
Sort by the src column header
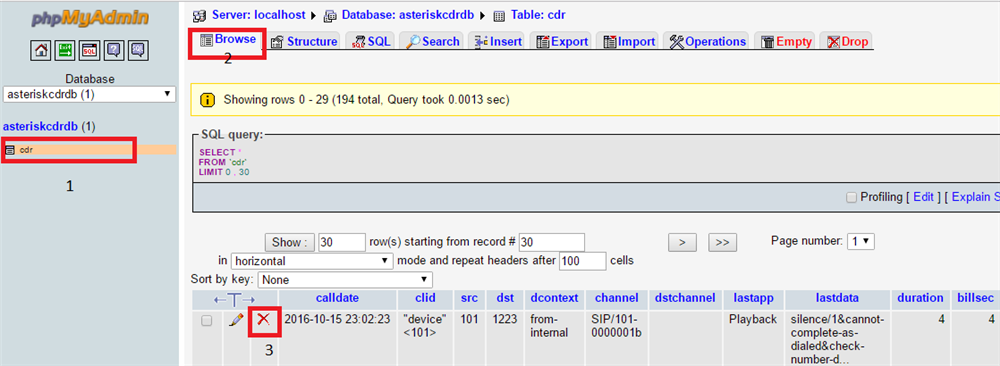click(469, 298)
